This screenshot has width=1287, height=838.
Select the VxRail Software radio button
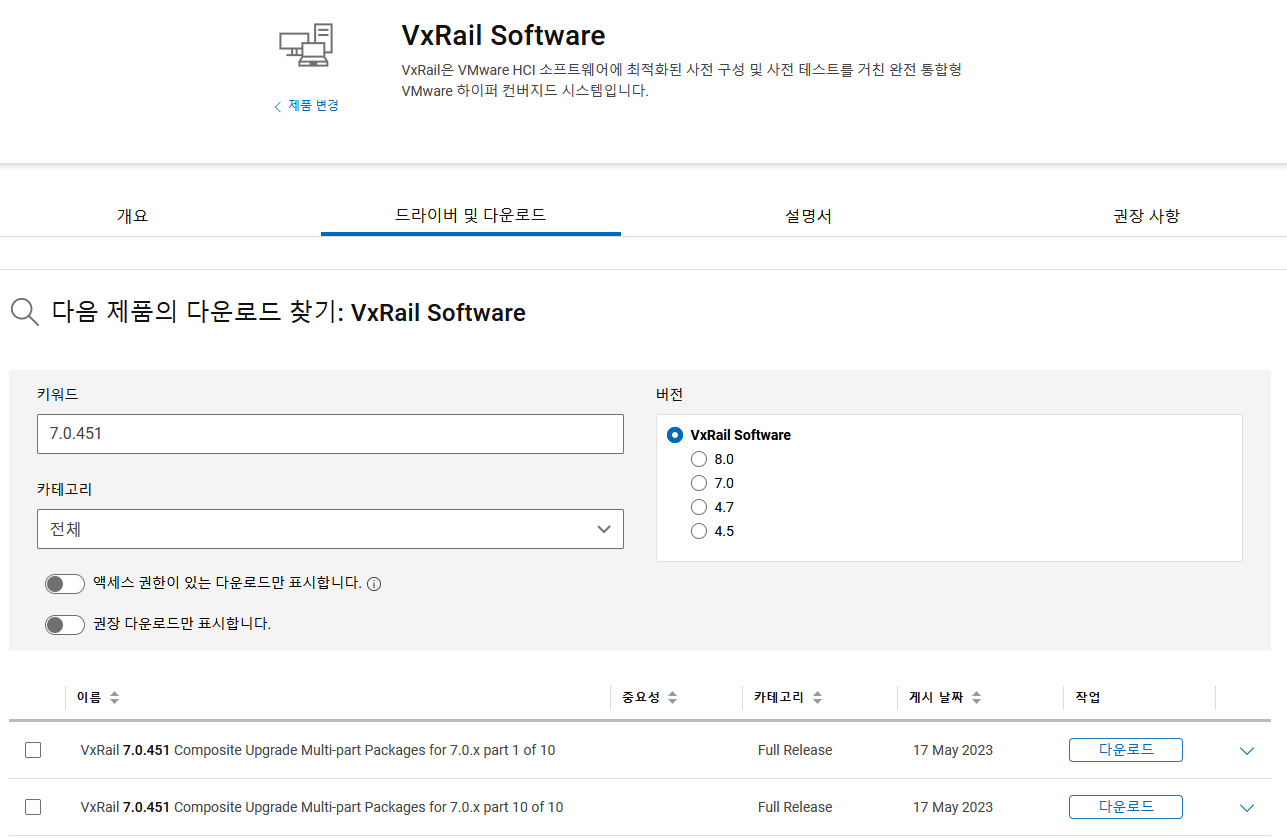675,435
